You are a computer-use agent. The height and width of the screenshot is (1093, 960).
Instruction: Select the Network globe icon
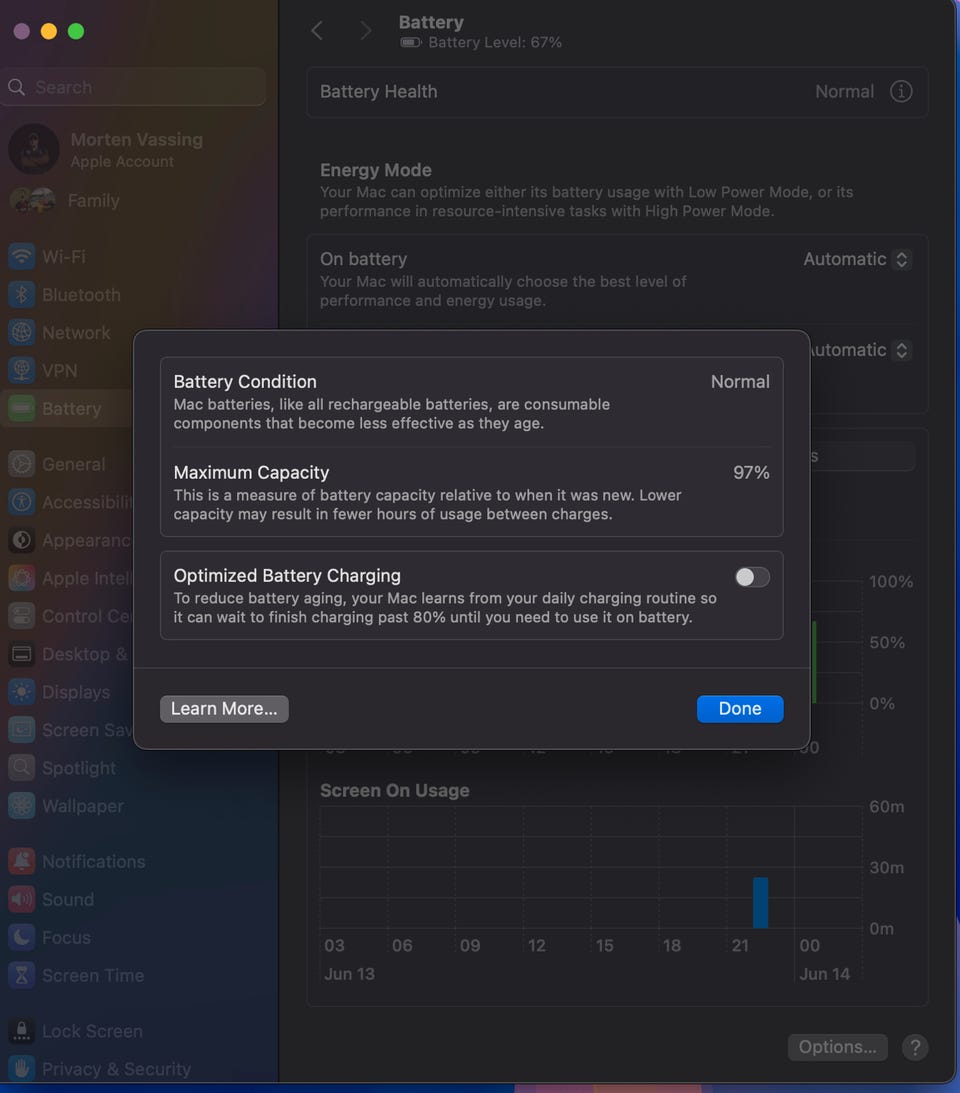pyautogui.click(x=22, y=333)
